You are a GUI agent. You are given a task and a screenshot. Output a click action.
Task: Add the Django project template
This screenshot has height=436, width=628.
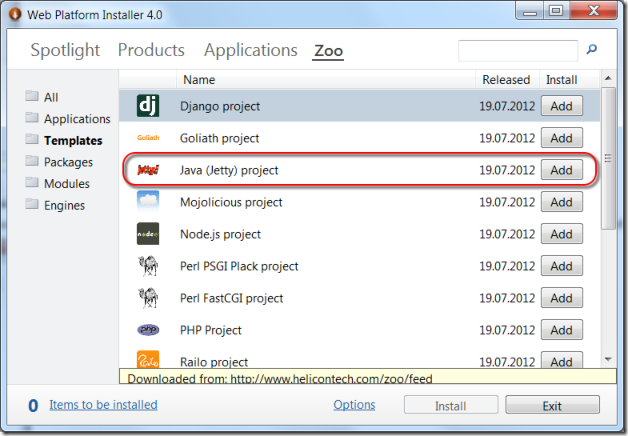point(561,106)
